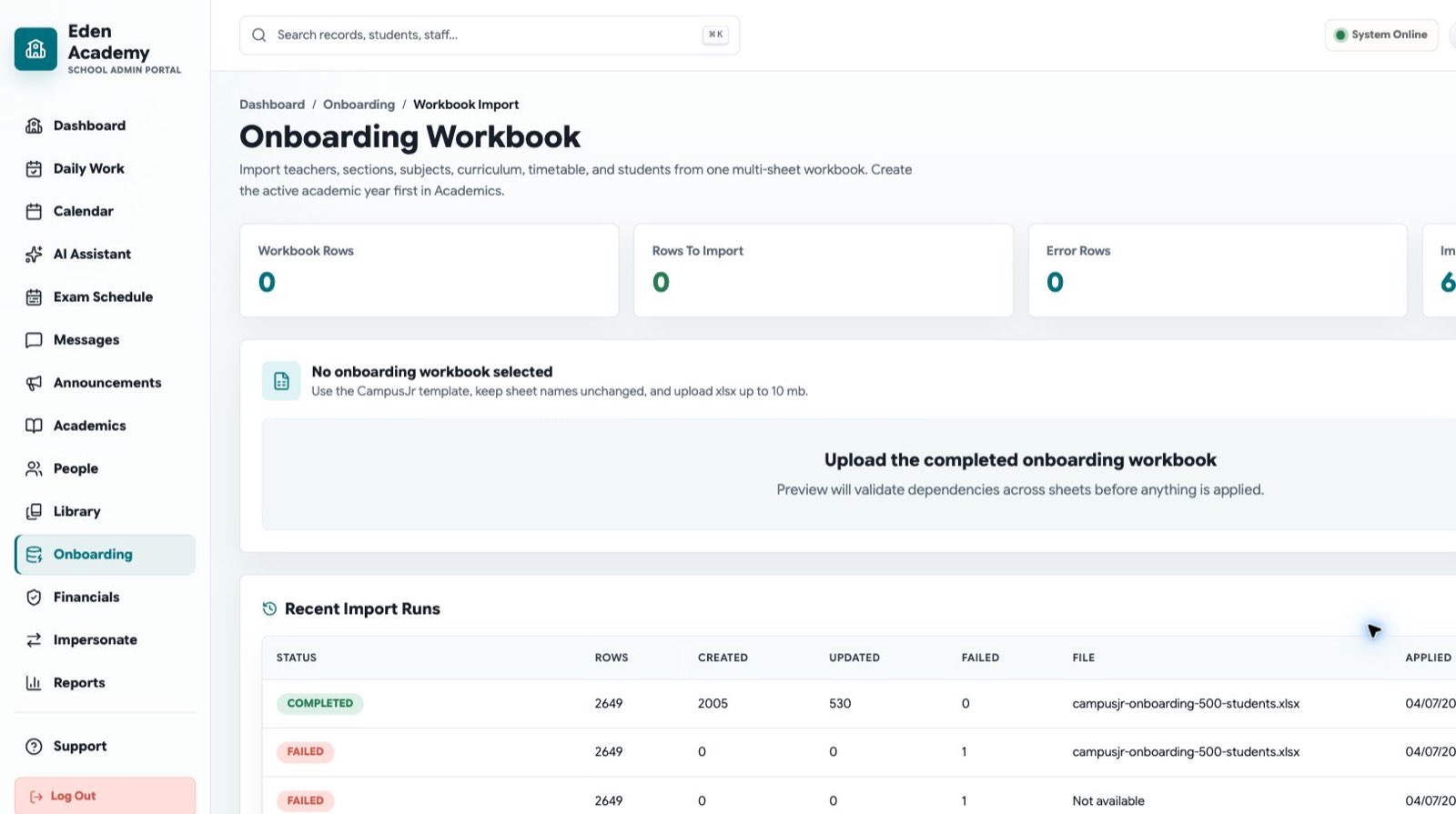The image size is (1456, 814).
Task: Click the 2005 created count cell
Action: click(713, 703)
